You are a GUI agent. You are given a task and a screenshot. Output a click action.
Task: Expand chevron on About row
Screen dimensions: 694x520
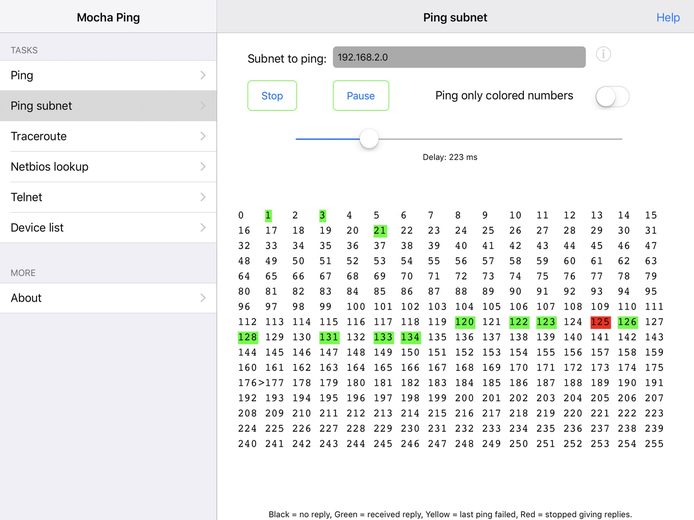pyautogui.click(x=203, y=298)
